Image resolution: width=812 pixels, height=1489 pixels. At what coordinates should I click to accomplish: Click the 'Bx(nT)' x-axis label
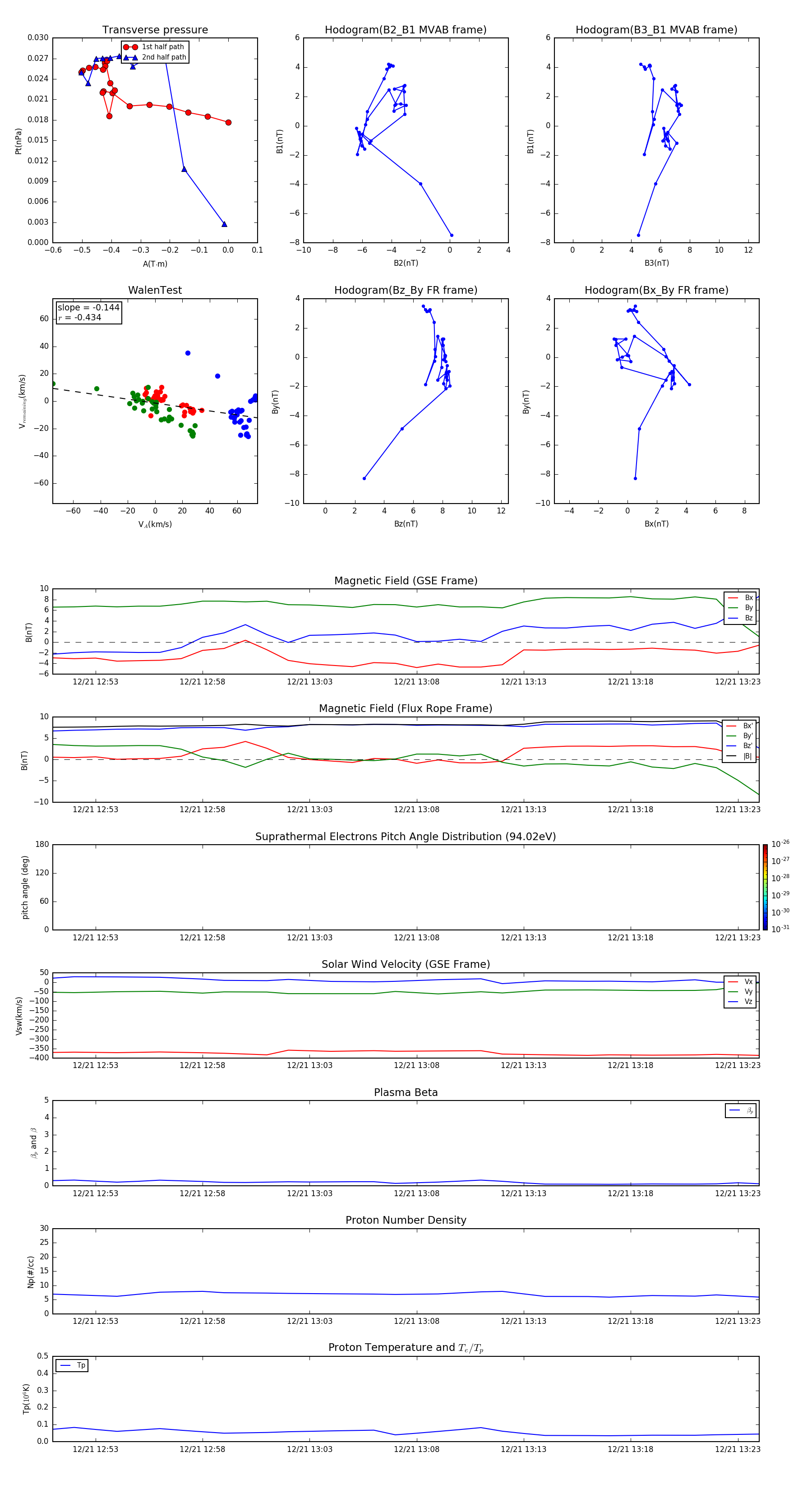[656, 524]
